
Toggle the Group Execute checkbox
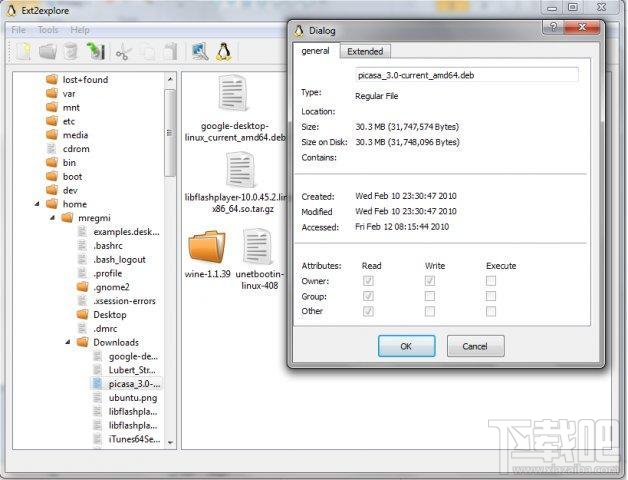[491, 296]
